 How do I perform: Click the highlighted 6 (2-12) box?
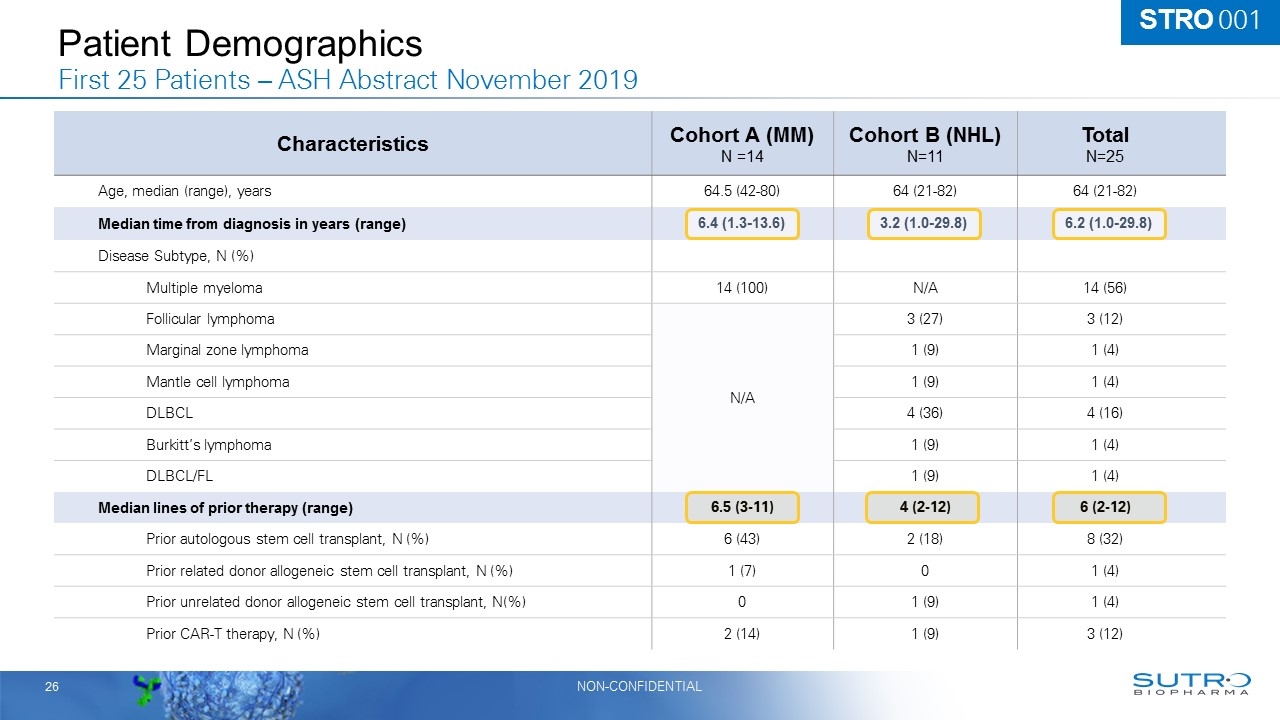coord(1110,508)
